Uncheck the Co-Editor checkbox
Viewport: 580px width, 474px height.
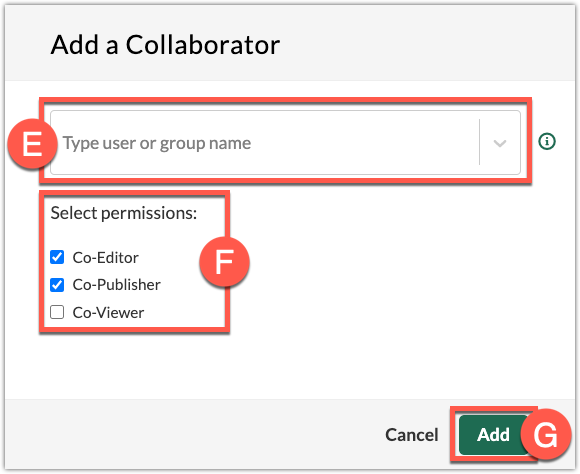(57, 257)
